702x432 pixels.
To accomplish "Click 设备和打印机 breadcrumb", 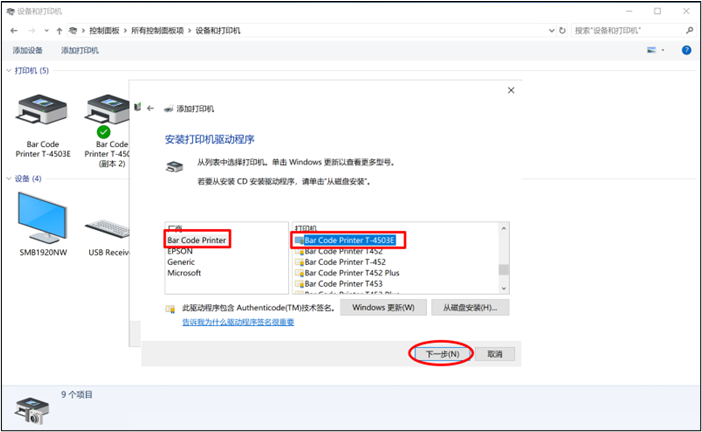I will point(218,30).
